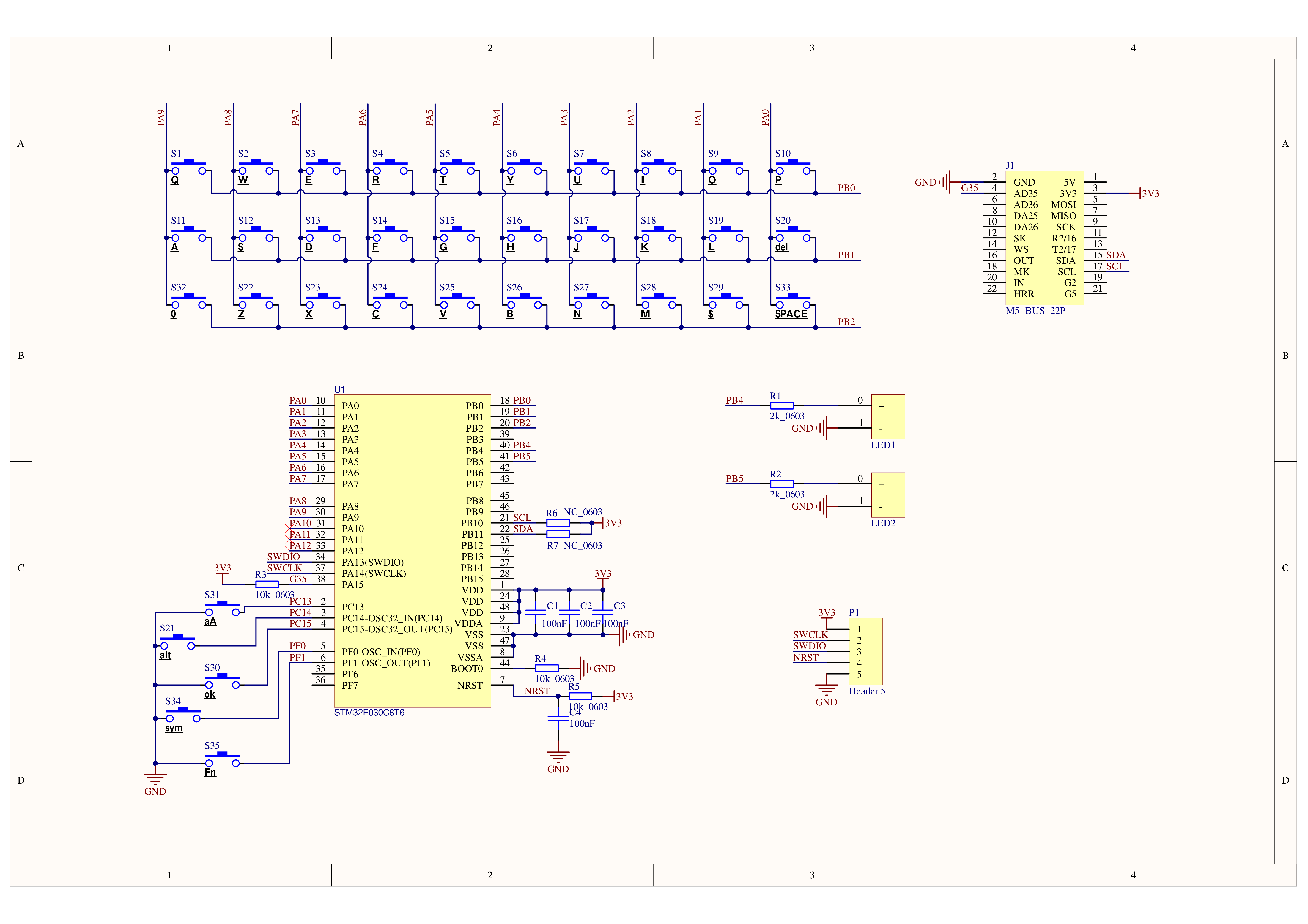Click the S30 ok key switch

[222, 681]
